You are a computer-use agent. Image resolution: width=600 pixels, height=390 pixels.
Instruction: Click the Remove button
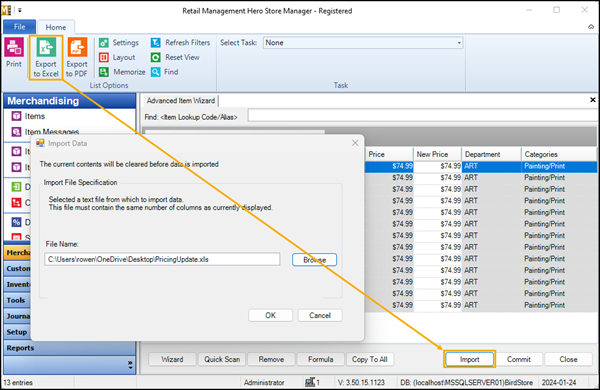(271, 359)
